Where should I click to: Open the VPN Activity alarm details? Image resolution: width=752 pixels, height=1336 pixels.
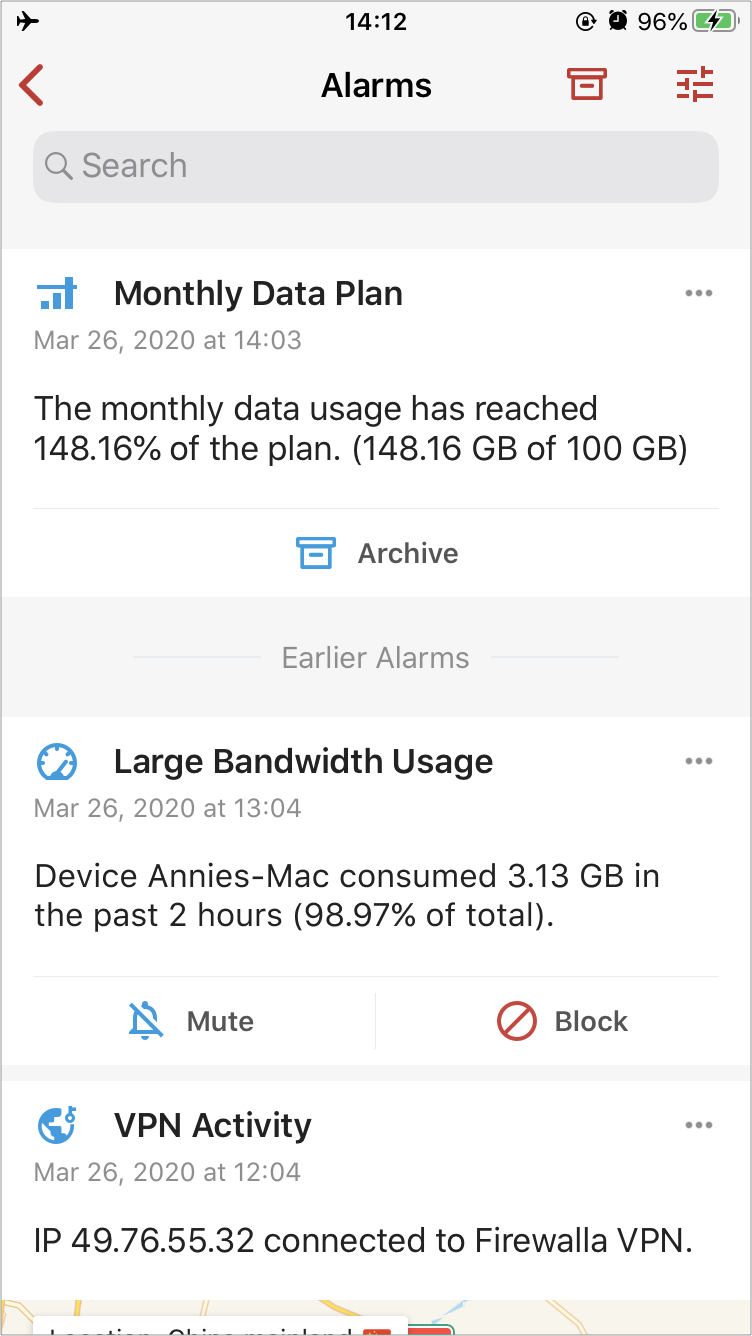click(213, 1125)
